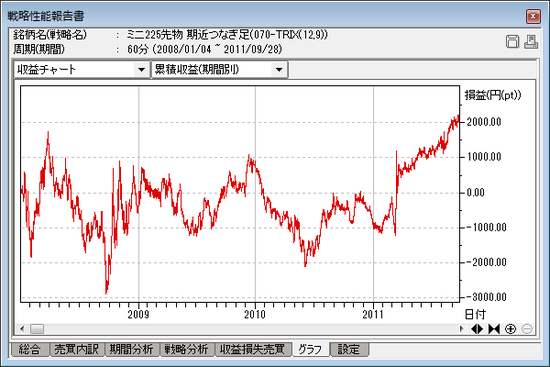Click the 2010 axis label

click(x=255, y=314)
